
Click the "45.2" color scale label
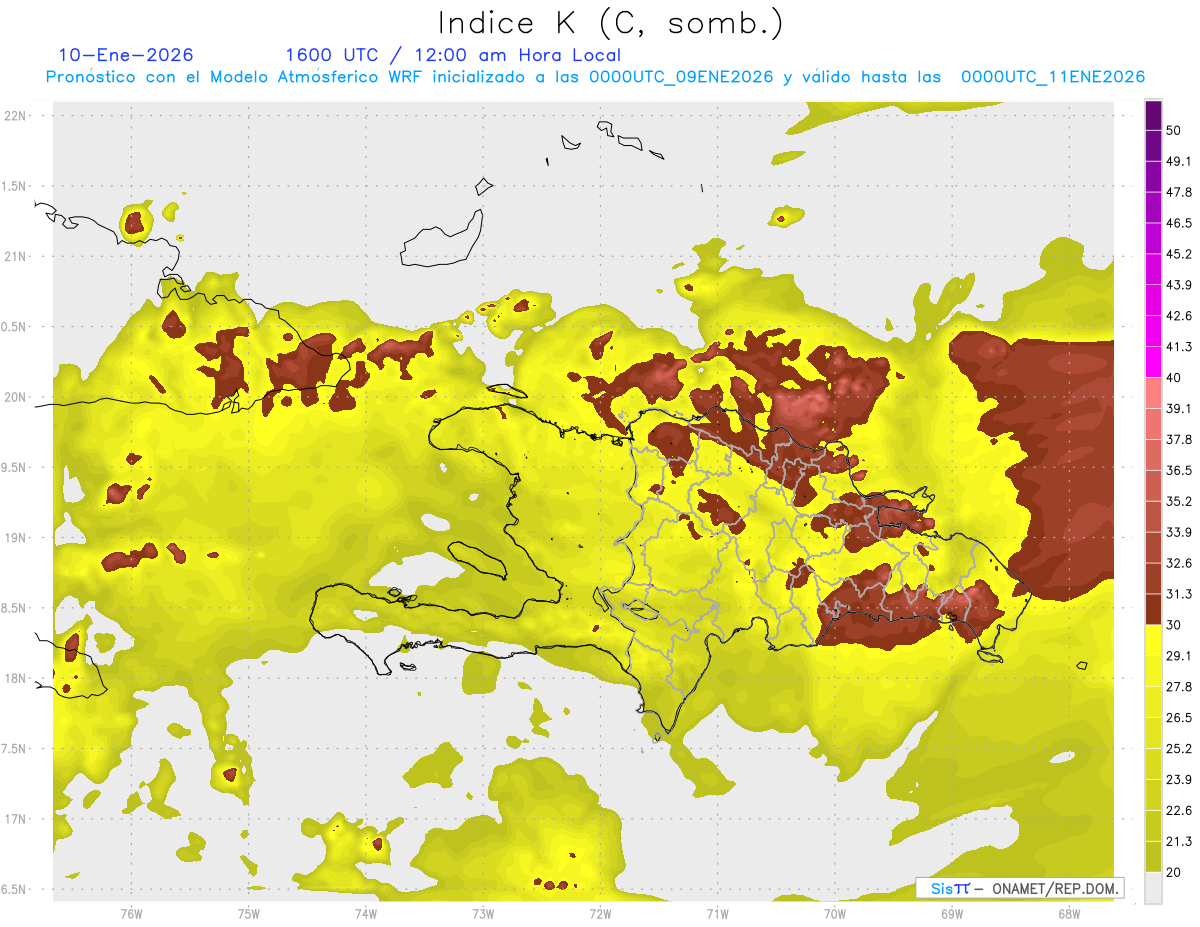point(1179,254)
